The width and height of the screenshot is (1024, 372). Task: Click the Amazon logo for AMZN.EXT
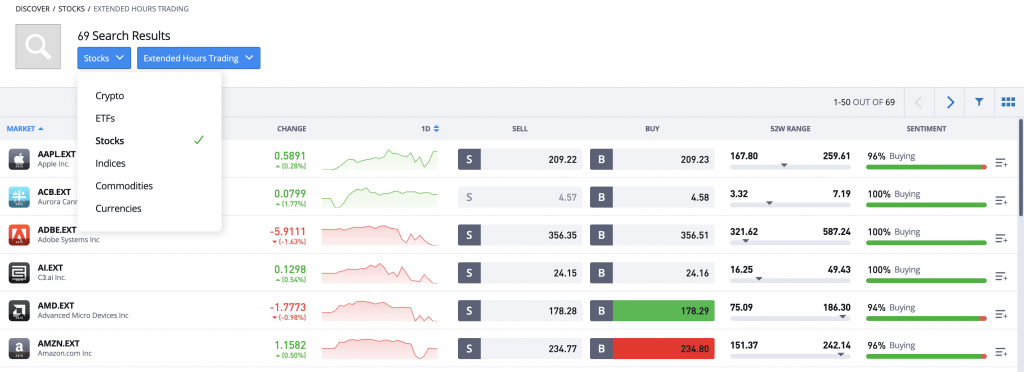19,348
